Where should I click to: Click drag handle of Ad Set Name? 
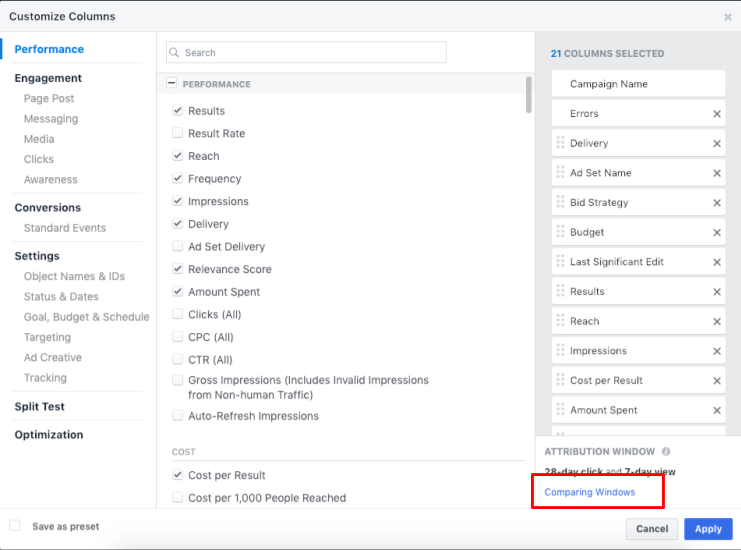coord(560,172)
